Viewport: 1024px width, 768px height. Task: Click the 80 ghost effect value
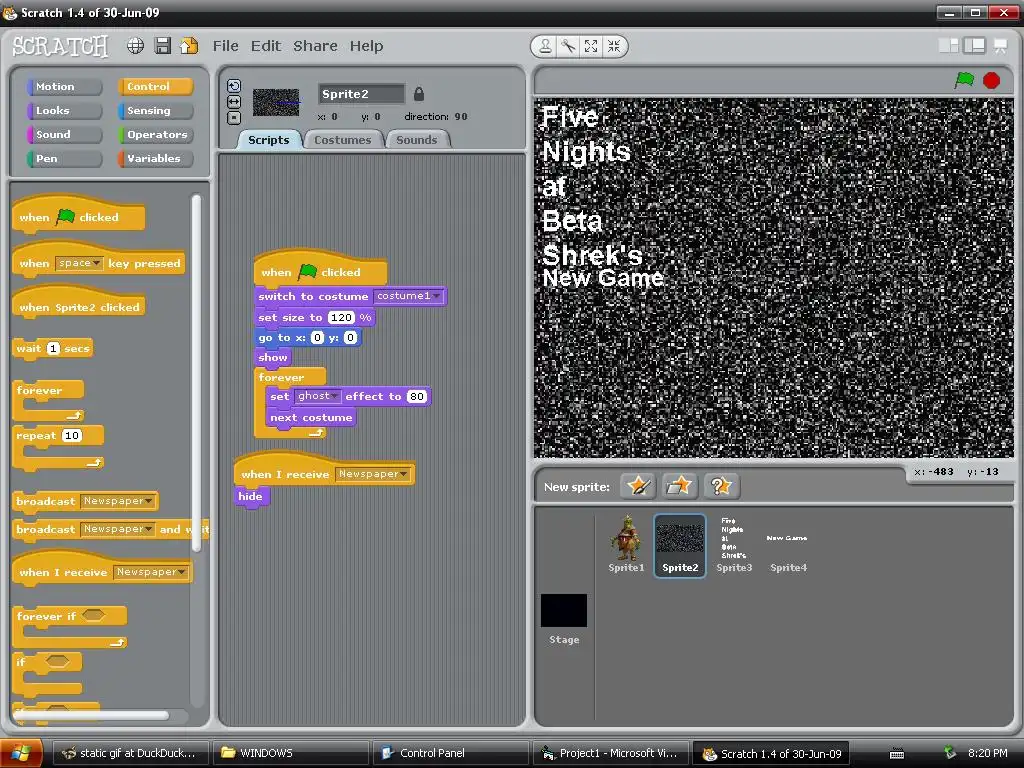(x=417, y=396)
